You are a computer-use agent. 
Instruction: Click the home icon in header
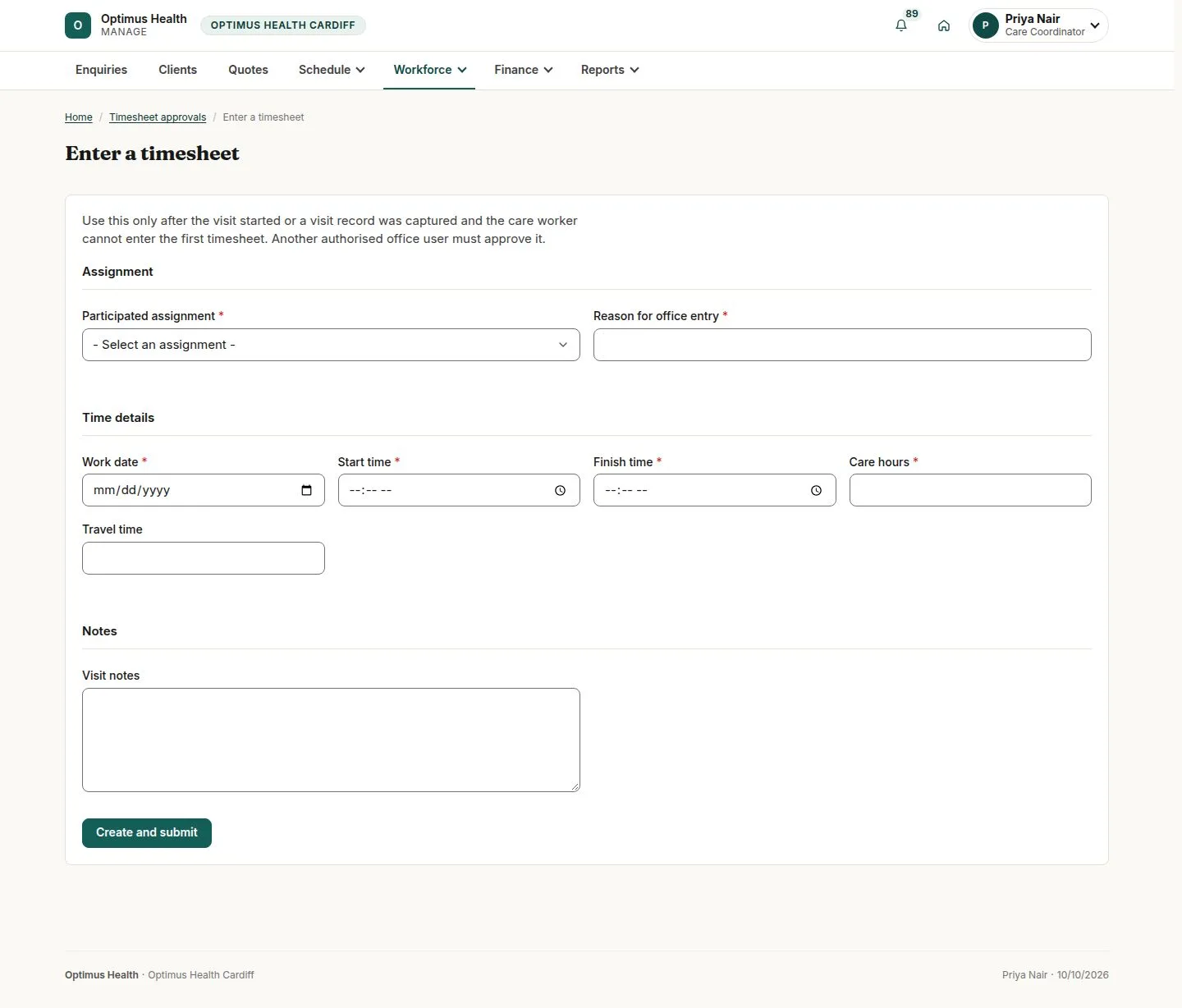tap(944, 25)
